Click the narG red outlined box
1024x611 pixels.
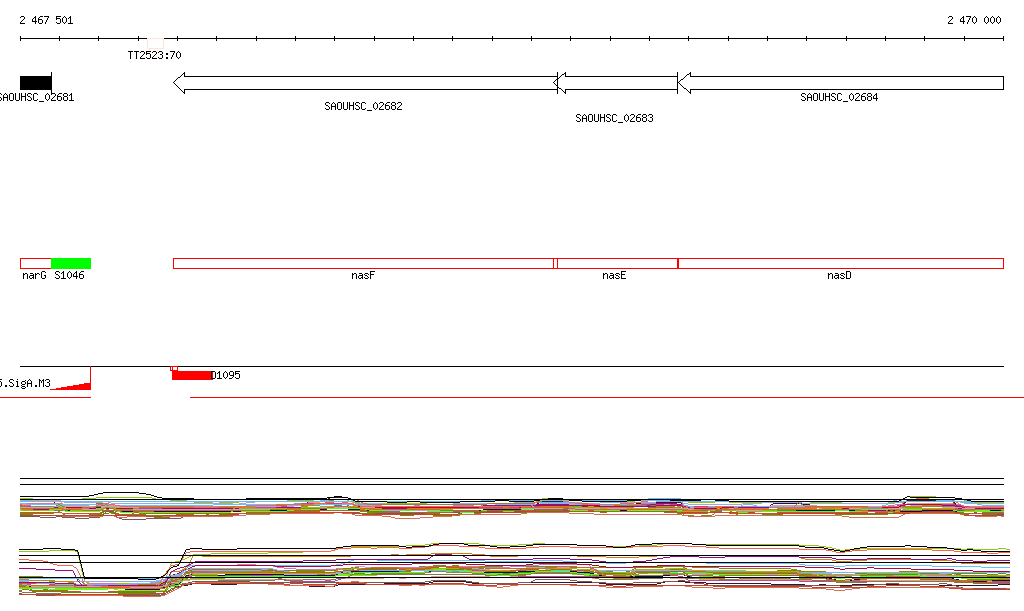(36, 264)
